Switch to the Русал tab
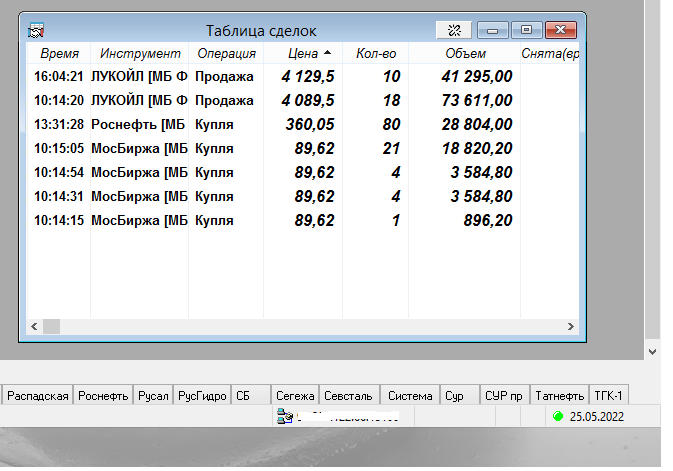 [x=153, y=396]
